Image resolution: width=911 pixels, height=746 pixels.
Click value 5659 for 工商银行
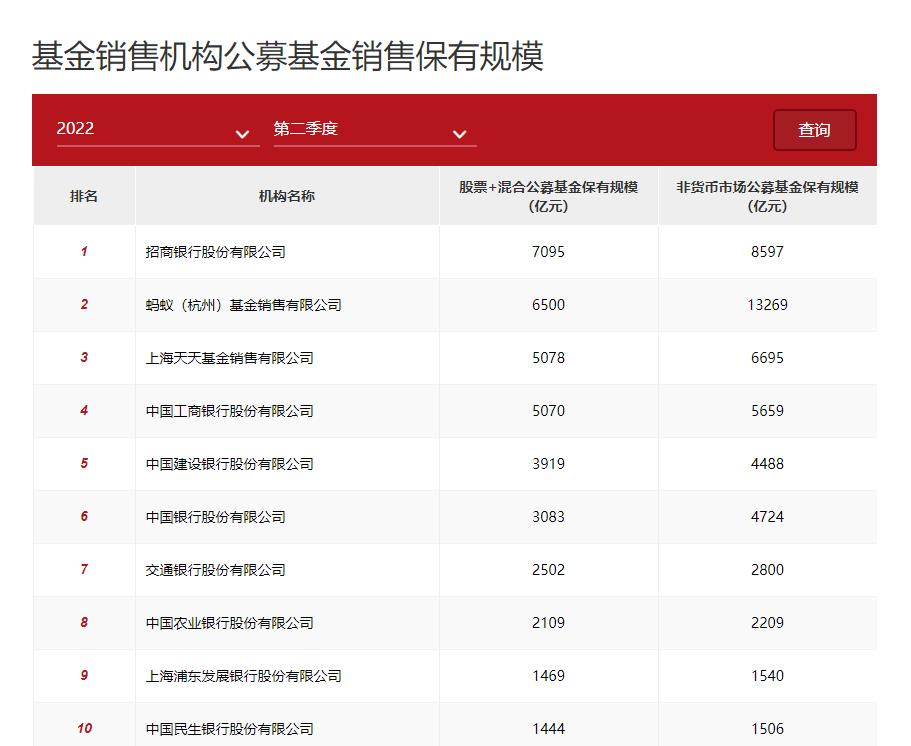[767, 411]
